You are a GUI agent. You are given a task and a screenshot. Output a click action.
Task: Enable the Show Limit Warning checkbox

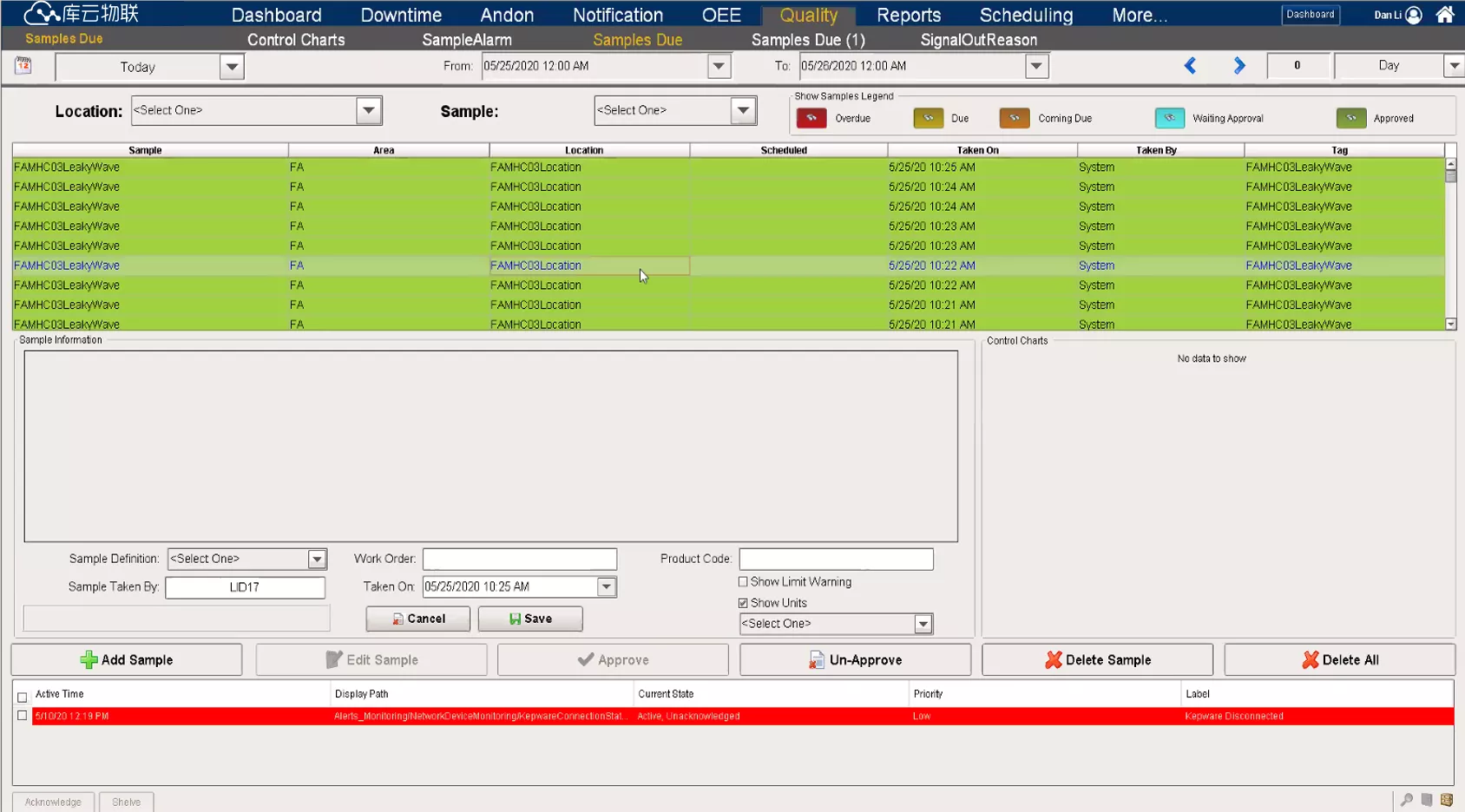(x=743, y=582)
